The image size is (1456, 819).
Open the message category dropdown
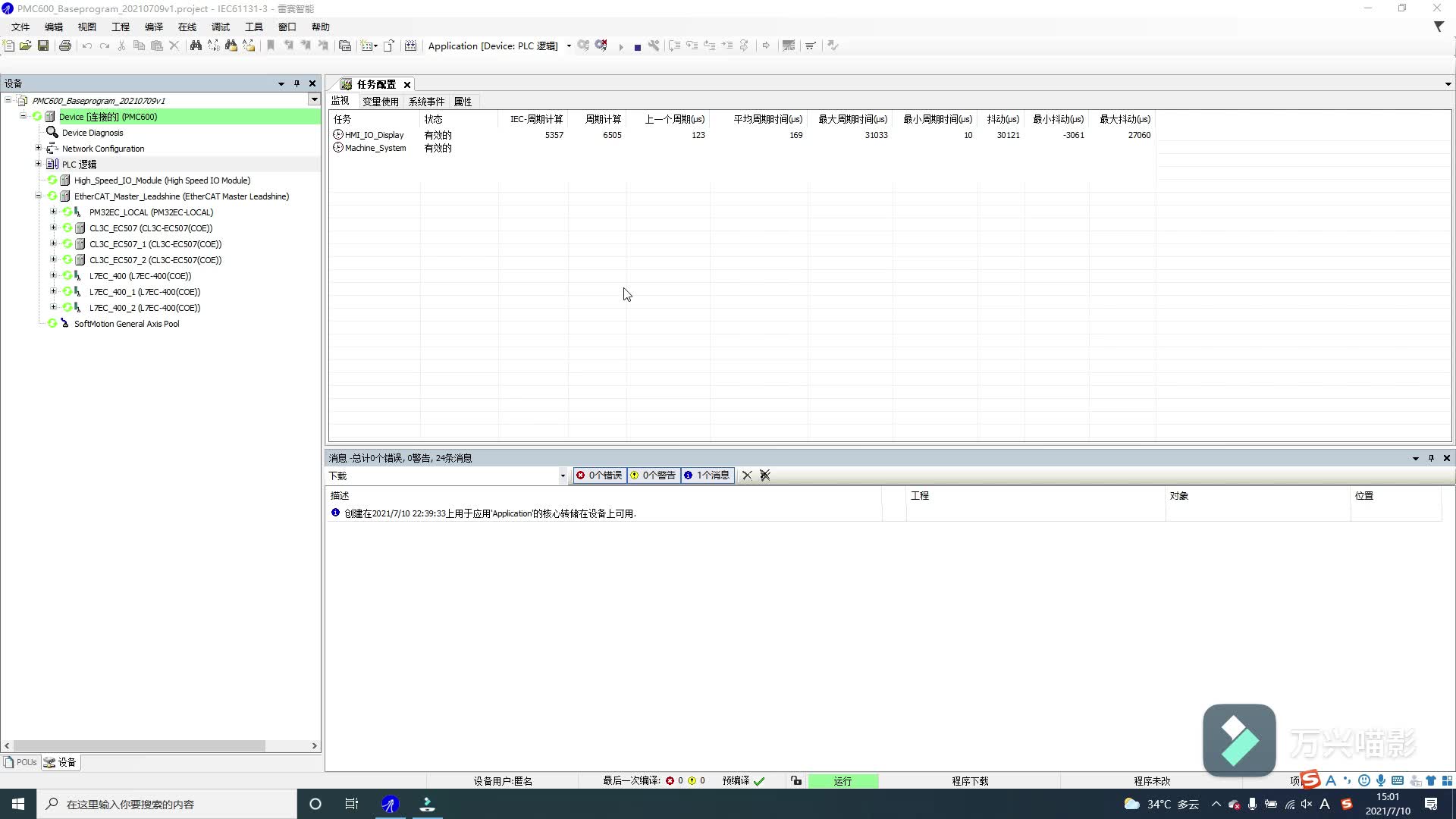tap(563, 476)
